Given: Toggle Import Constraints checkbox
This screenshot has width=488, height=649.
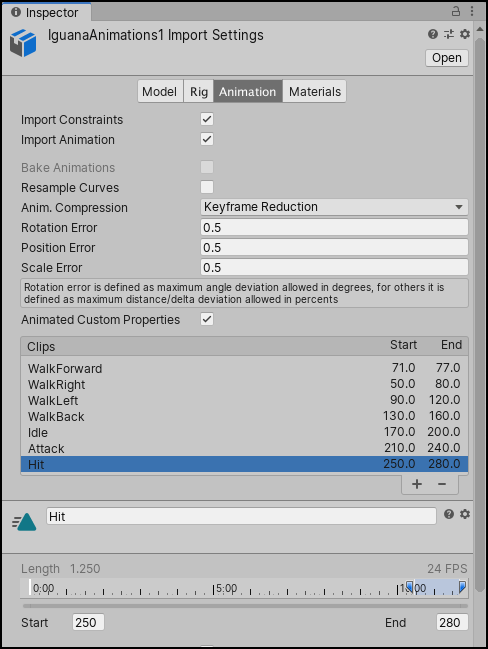Looking at the screenshot, I should point(207,119).
